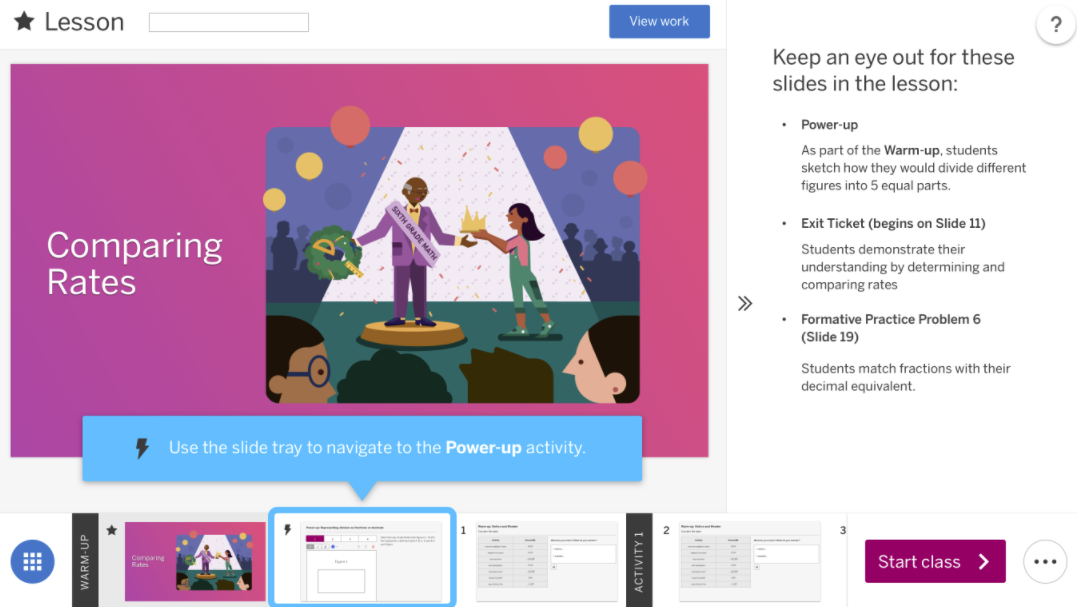Select the highlighted Power-up slide thumbnail
Image resolution: width=1077 pixels, height=607 pixels.
[x=363, y=558]
